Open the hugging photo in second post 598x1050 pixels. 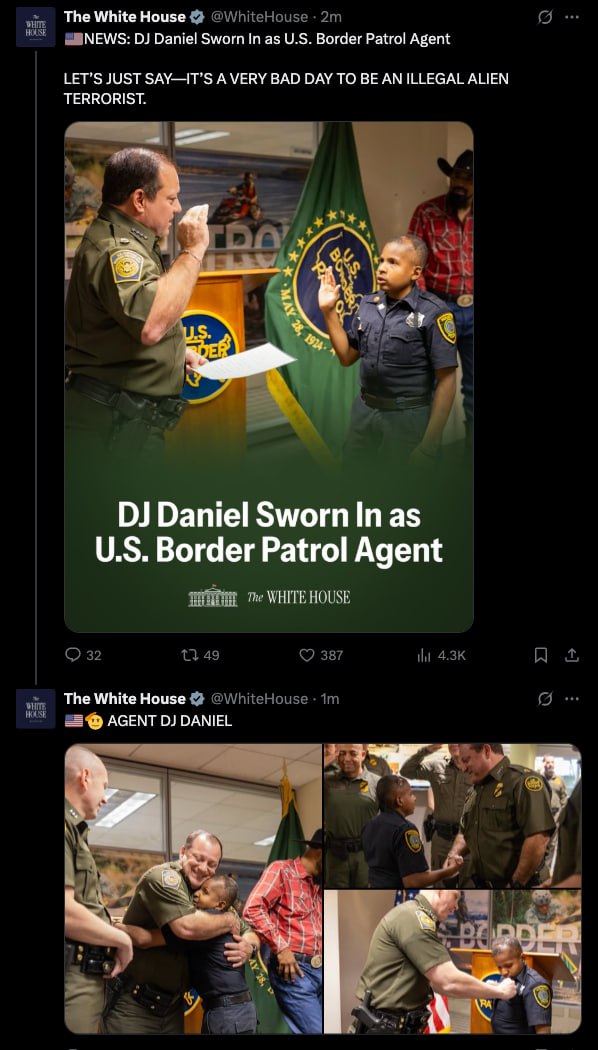(x=193, y=889)
